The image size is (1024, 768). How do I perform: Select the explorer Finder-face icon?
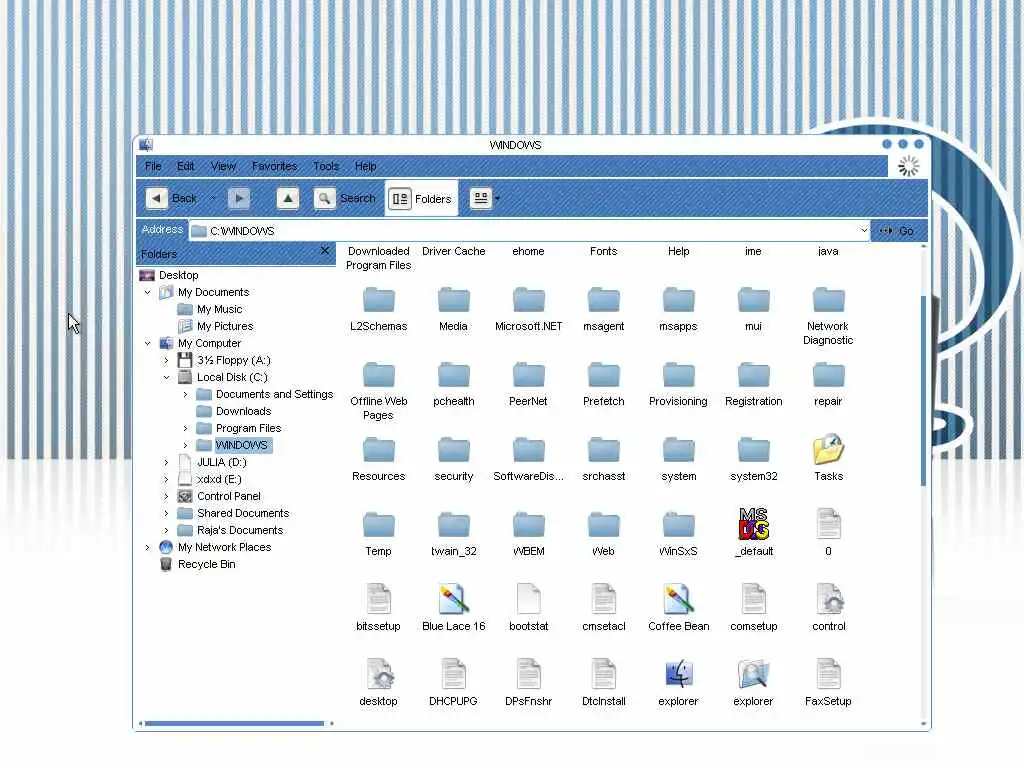pyautogui.click(x=679, y=674)
